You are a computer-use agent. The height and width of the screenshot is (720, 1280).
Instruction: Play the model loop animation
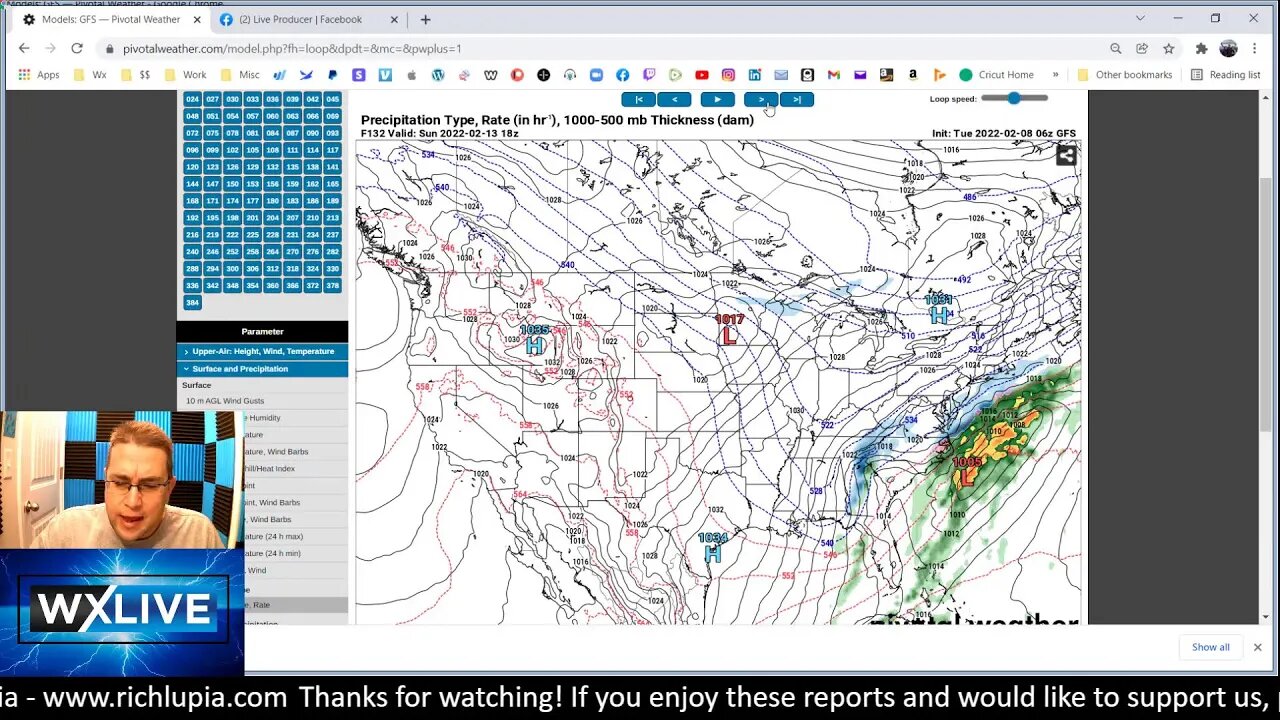(717, 99)
